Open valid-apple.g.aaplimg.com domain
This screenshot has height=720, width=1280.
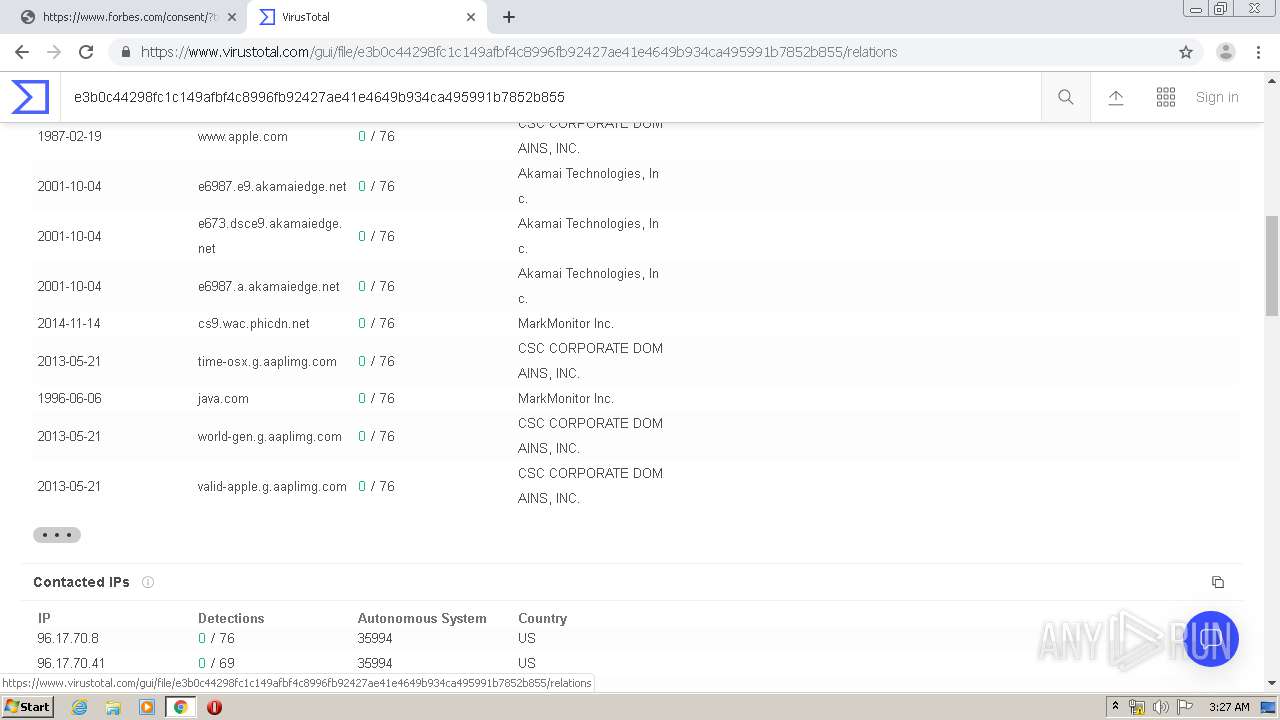272,486
